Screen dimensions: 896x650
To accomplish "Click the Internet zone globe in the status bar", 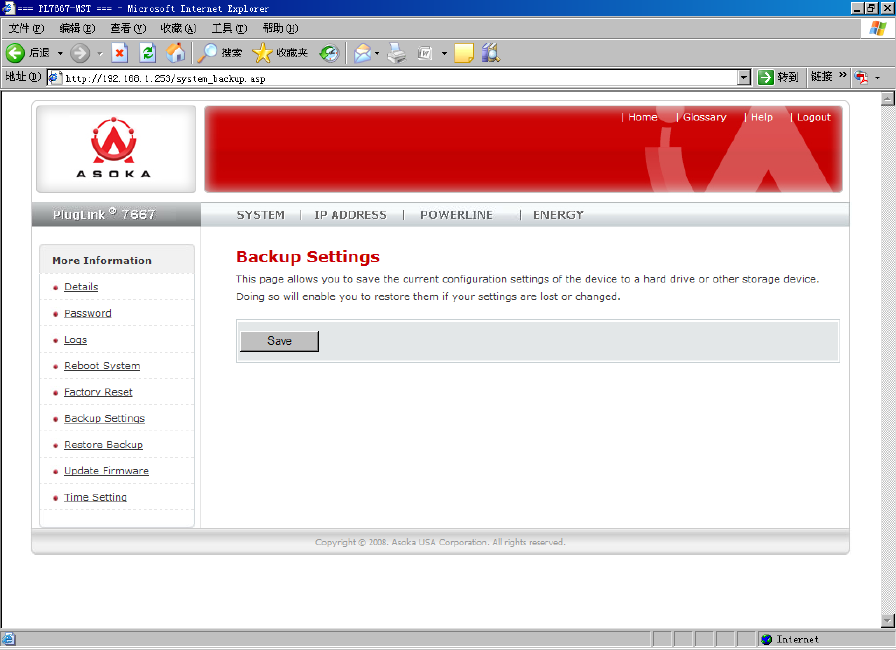I will 766,639.
